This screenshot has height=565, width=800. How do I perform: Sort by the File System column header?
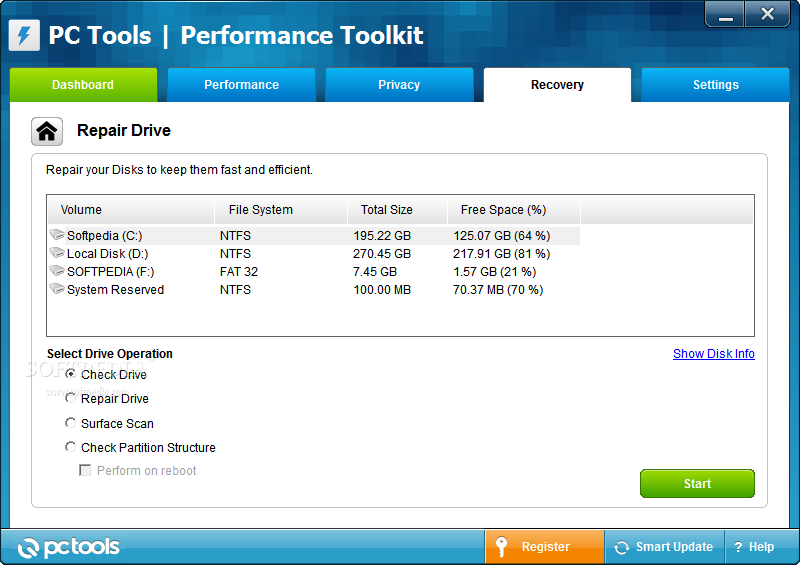281,210
